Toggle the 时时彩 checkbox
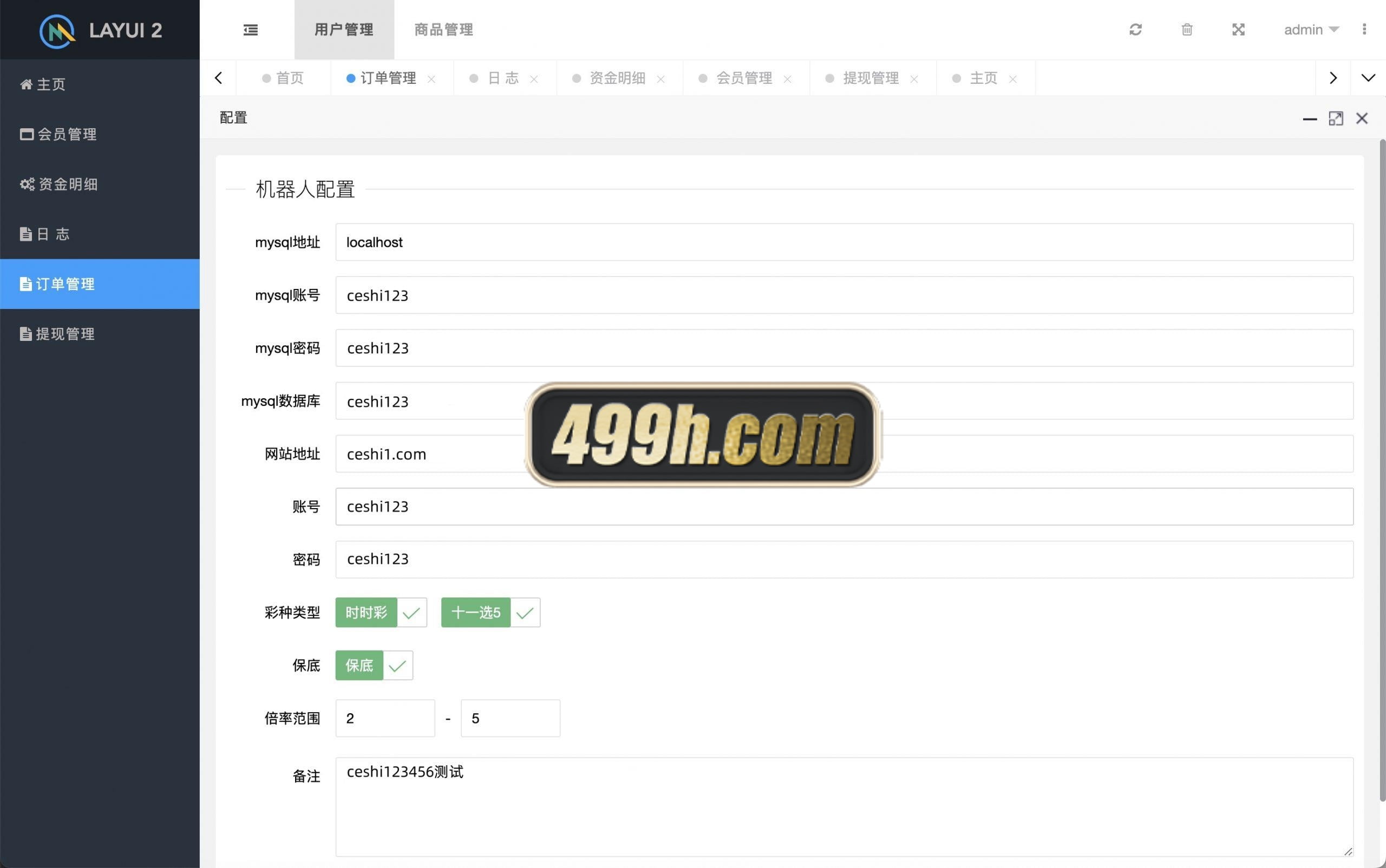The width and height of the screenshot is (1386, 868). [x=381, y=613]
